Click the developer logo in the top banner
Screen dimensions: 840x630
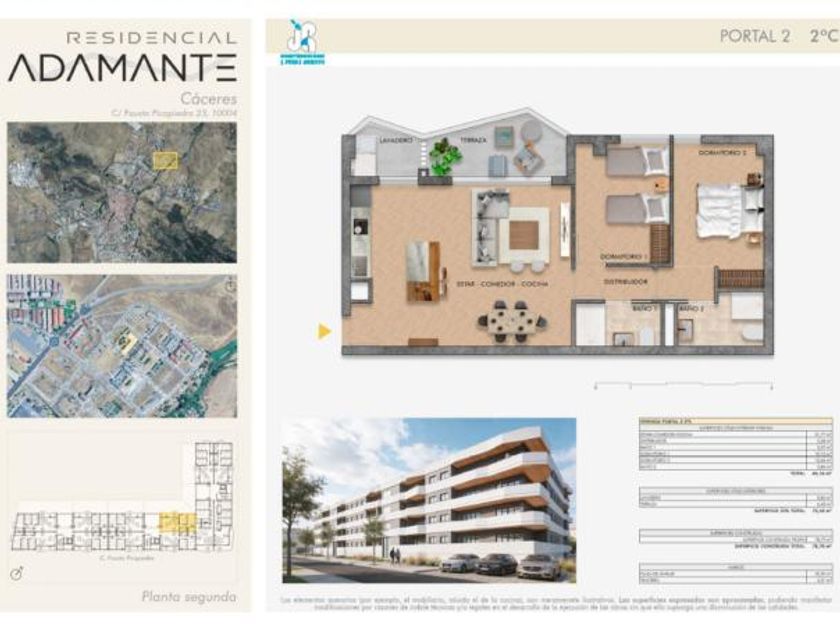coord(303,43)
